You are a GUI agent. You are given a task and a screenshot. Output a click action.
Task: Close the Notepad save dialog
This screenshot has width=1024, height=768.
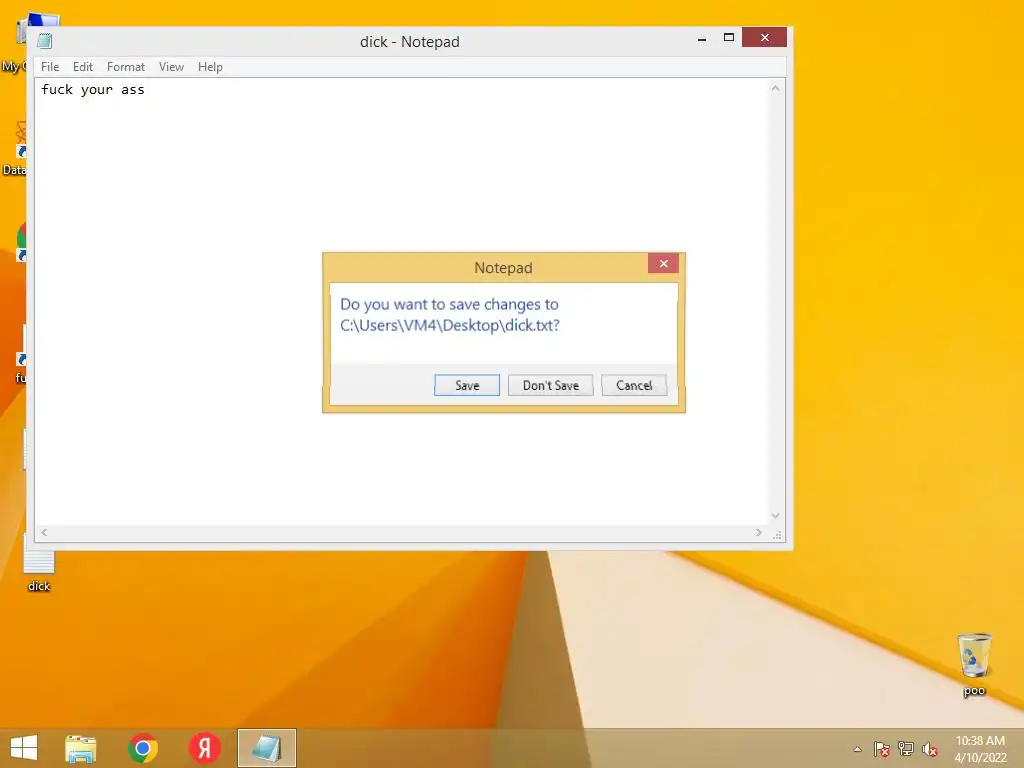coord(664,264)
